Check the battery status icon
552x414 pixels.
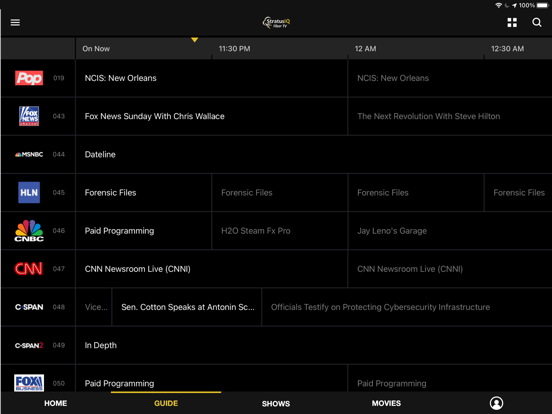point(542,5)
